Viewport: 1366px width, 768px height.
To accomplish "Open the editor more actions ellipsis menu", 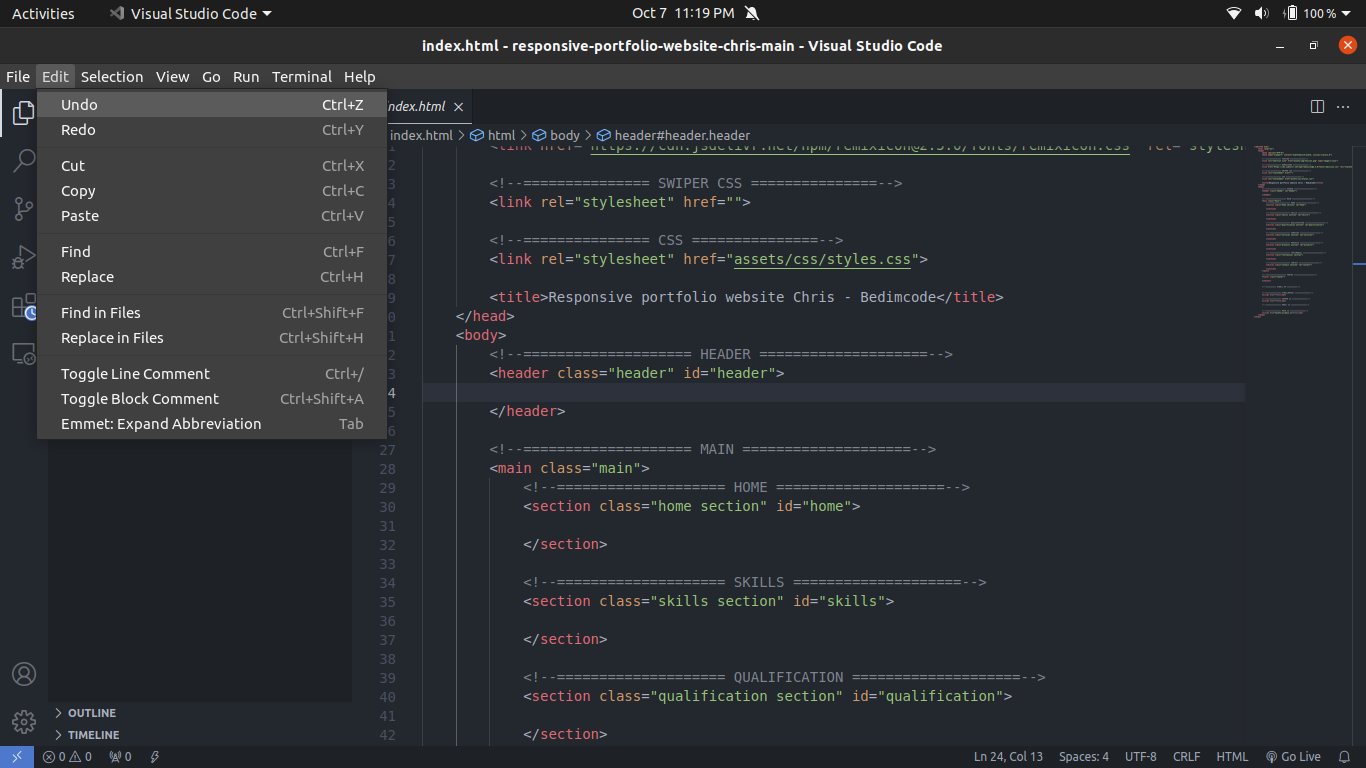I will (x=1343, y=106).
